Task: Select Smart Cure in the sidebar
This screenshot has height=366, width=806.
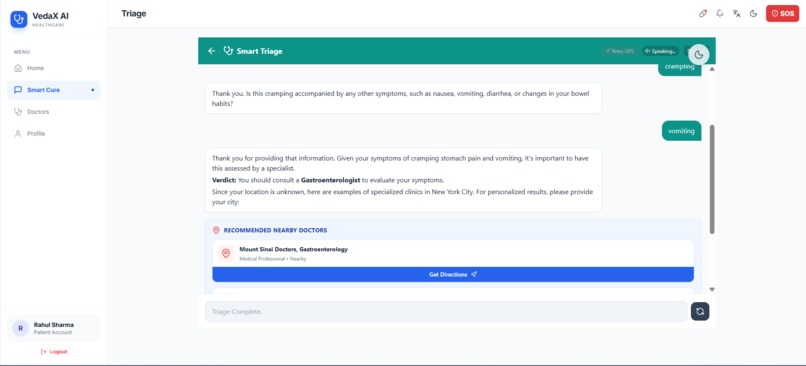Action: click(x=54, y=90)
